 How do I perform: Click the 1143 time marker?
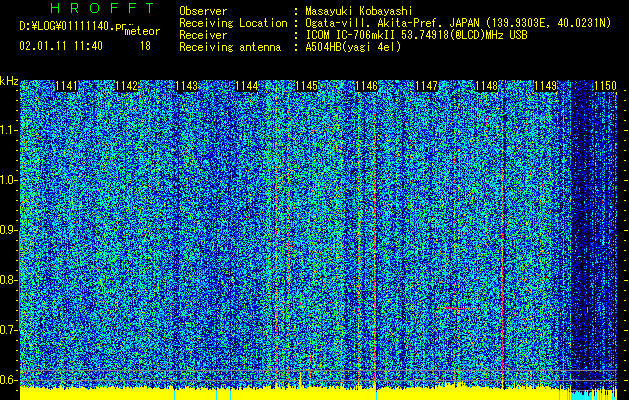click(x=187, y=86)
